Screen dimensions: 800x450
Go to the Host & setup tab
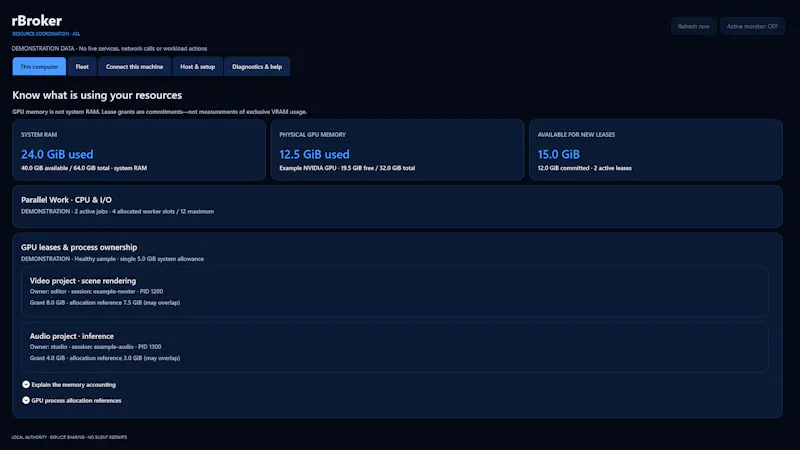tap(197, 66)
